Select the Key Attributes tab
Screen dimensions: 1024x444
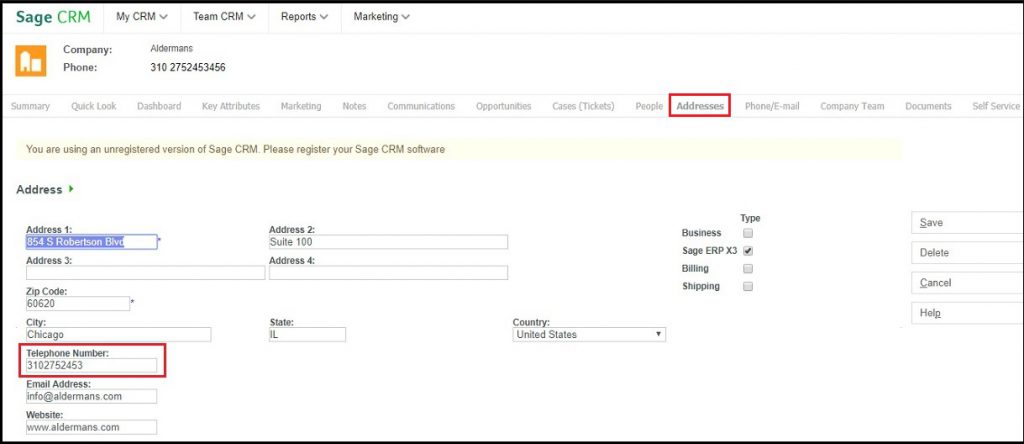231,106
